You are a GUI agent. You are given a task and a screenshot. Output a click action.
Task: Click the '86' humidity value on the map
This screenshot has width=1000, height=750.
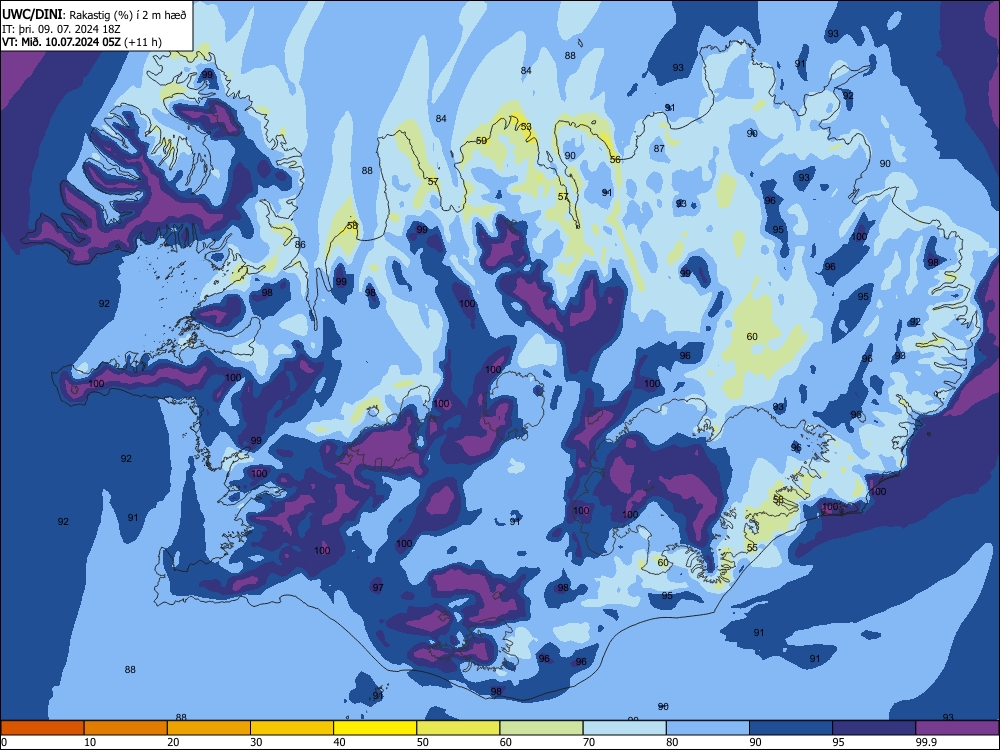300,244
